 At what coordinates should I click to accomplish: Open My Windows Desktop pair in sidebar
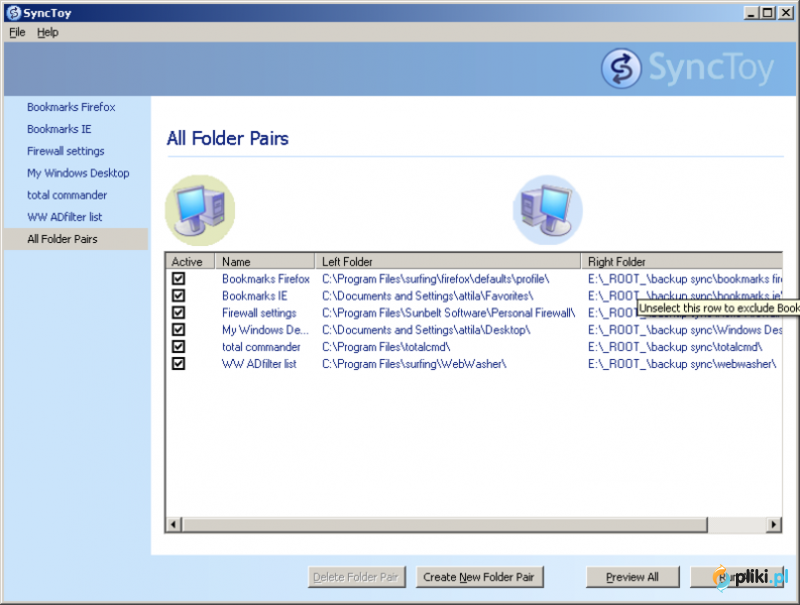78,173
